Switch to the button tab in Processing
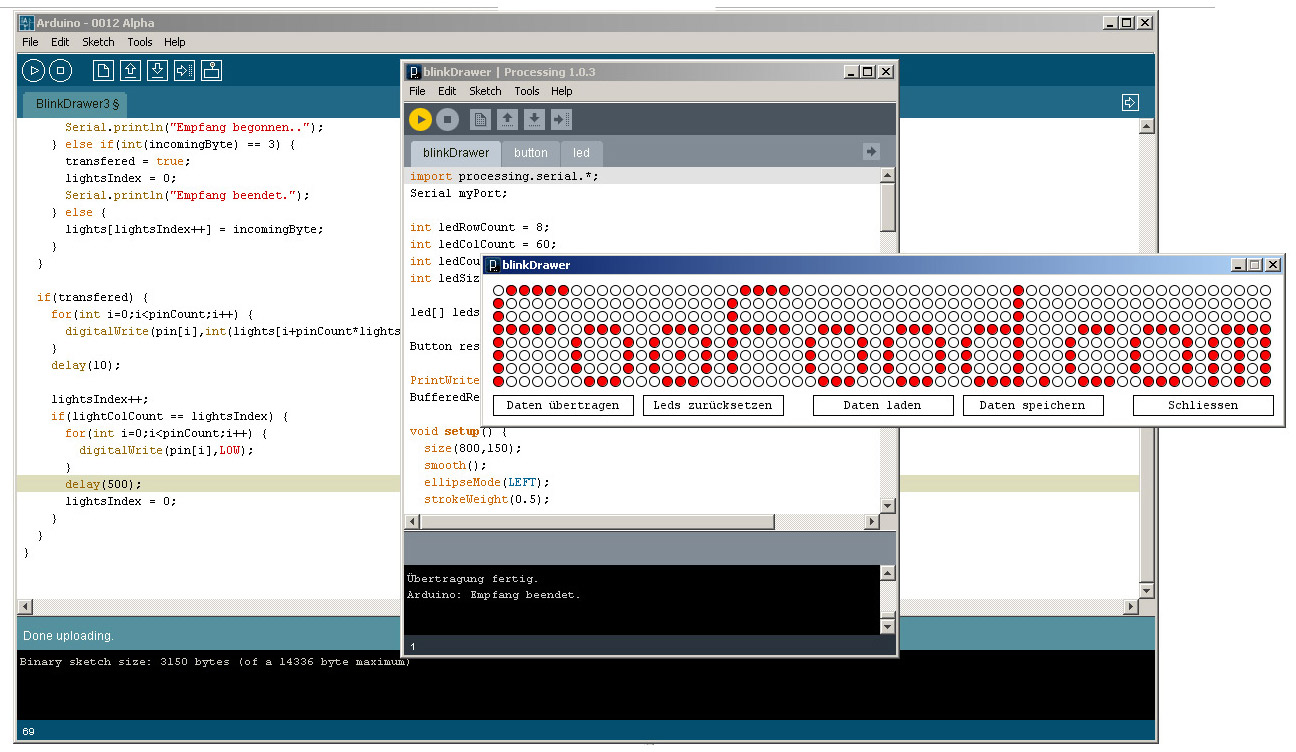 click(x=531, y=153)
